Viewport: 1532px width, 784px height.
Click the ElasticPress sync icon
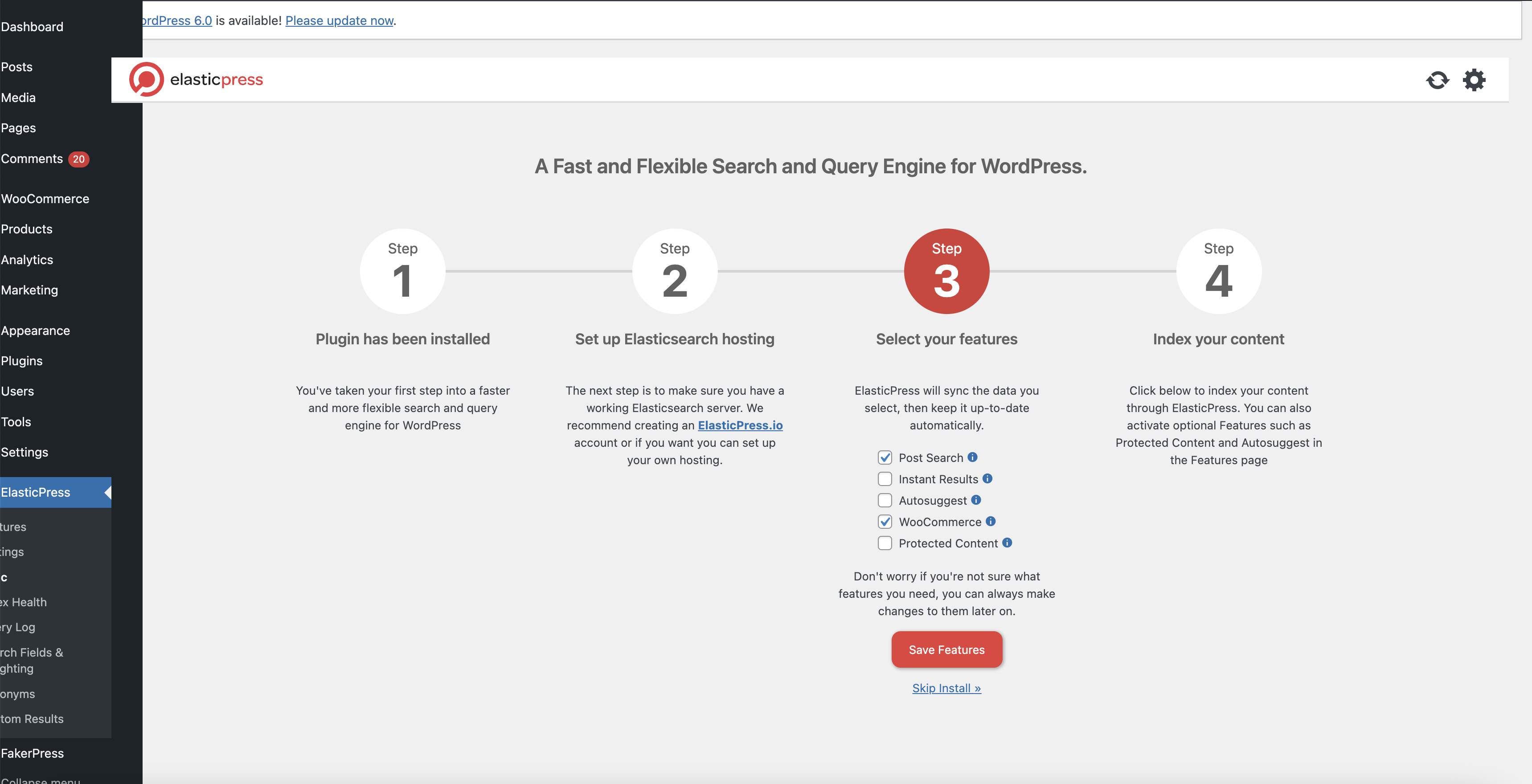pyautogui.click(x=1438, y=80)
